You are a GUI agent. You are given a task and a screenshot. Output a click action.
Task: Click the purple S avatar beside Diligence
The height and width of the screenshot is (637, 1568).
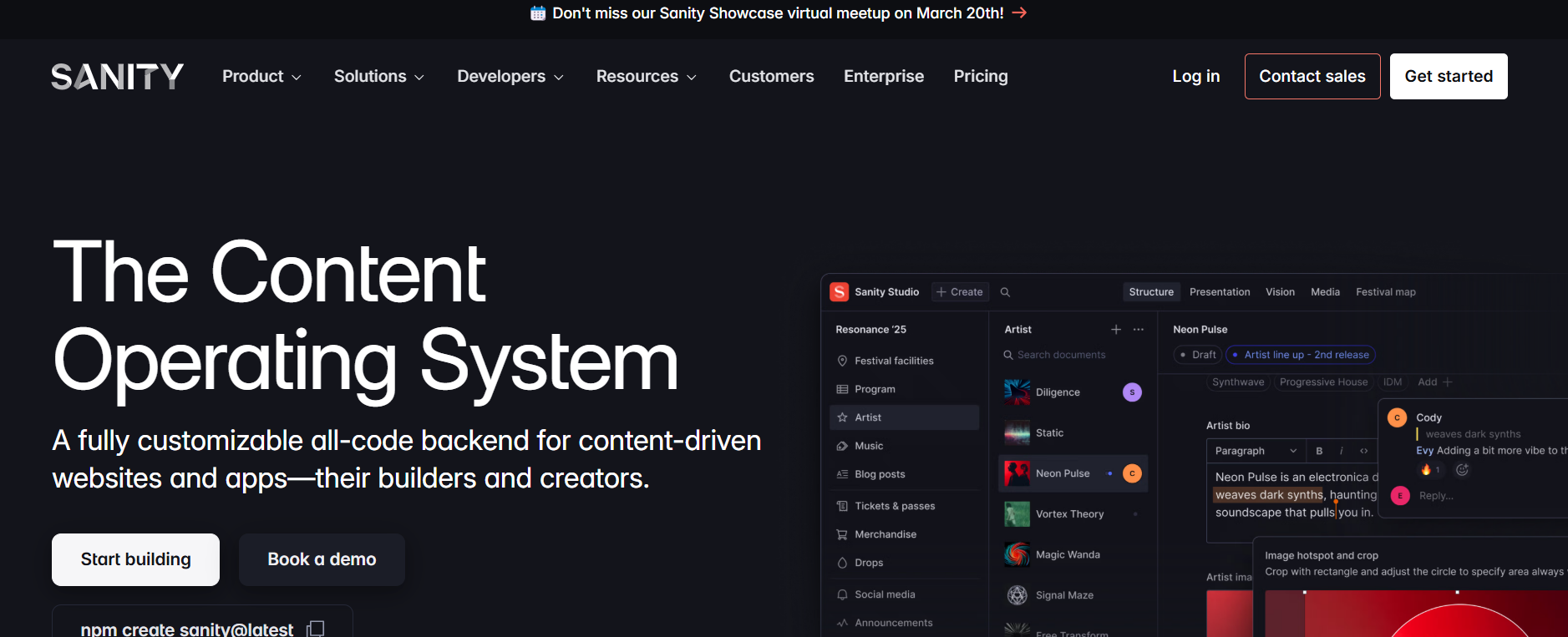pos(1132,392)
